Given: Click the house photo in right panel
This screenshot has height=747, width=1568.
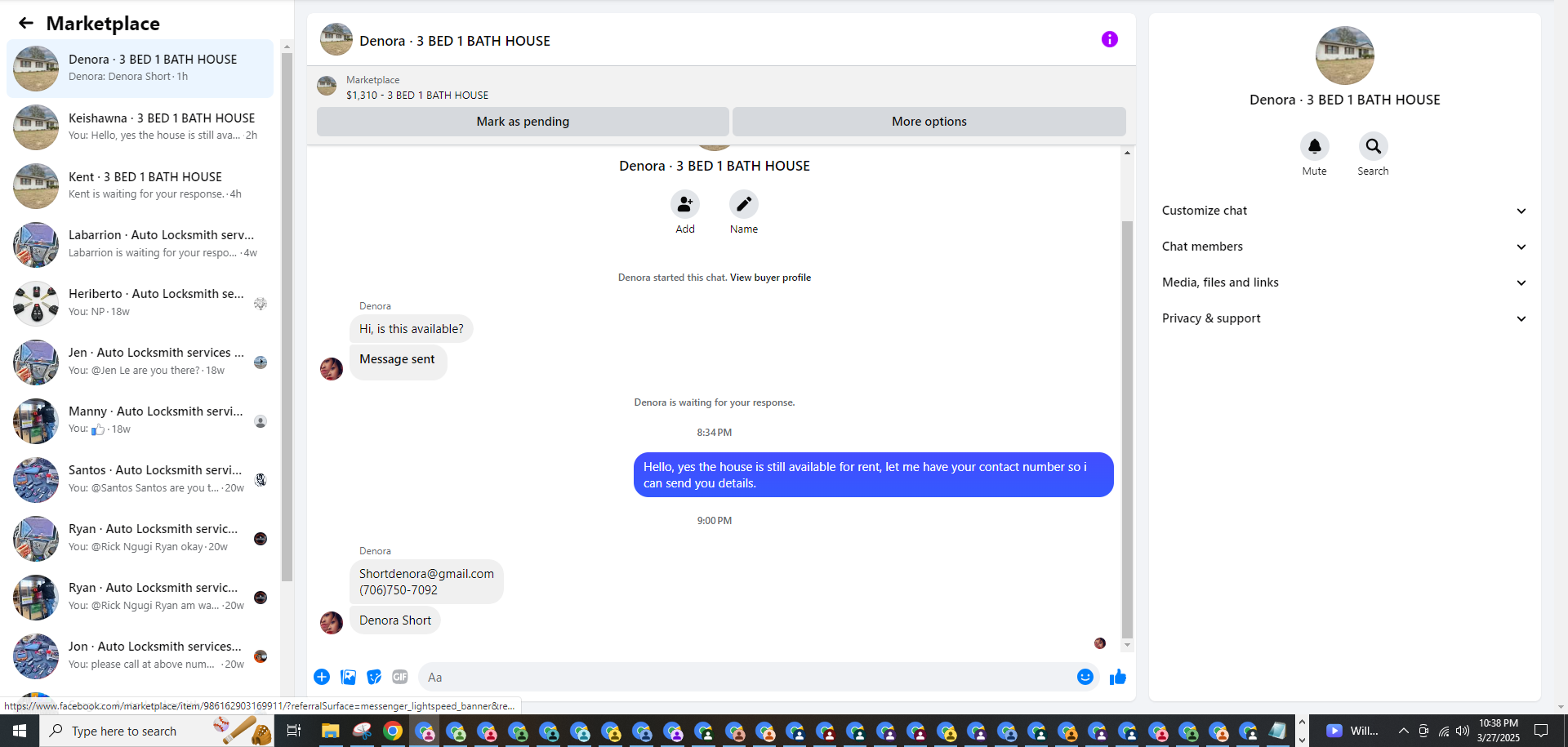Looking at the screenshot, I should pyautogui.click(x=1344, y=56).
